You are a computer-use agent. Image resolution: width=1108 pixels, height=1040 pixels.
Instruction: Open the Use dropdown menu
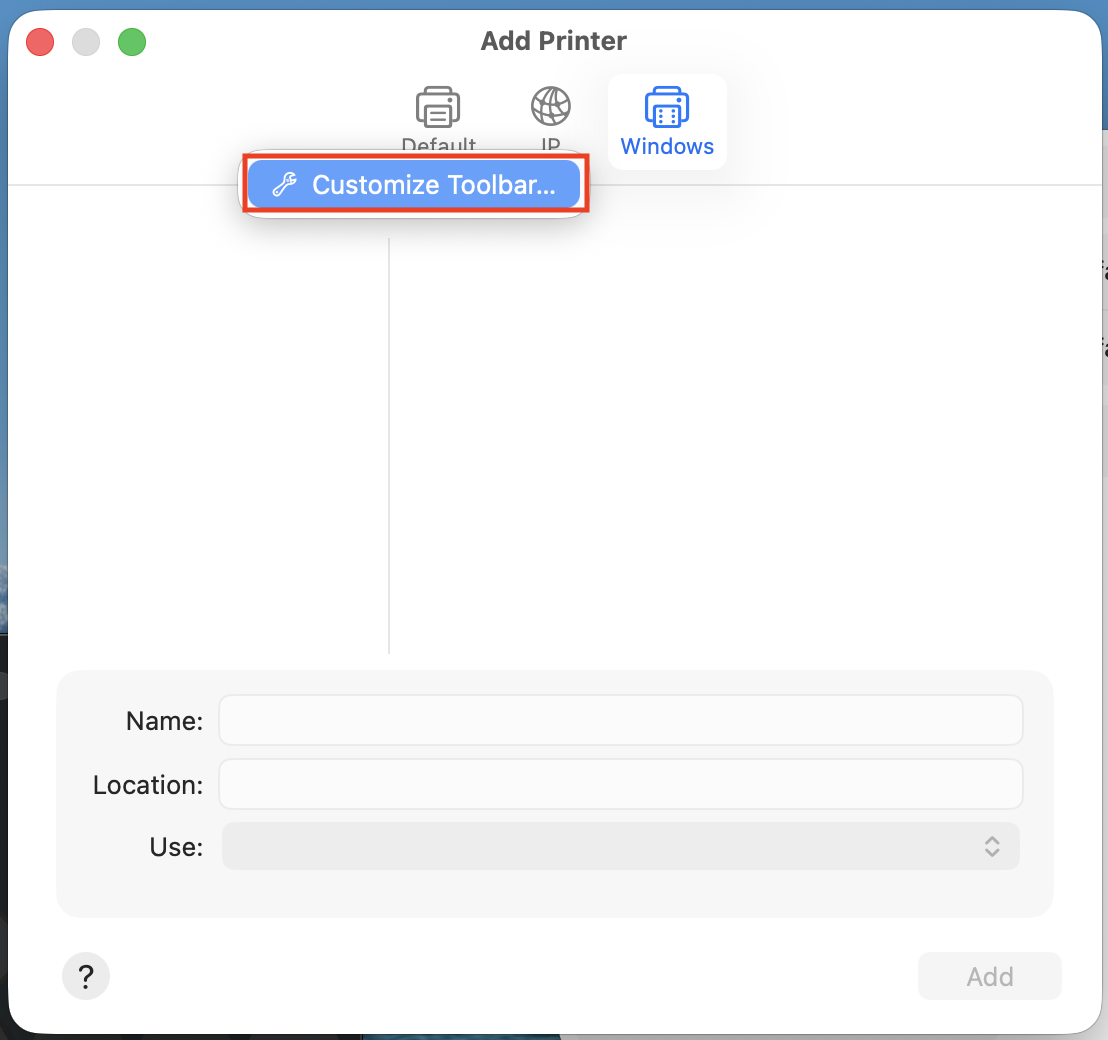point(620,847)
